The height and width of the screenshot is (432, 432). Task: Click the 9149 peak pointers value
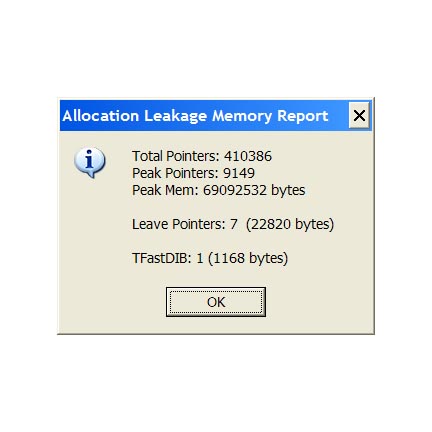pyautogui.click(x=239, y=173)
